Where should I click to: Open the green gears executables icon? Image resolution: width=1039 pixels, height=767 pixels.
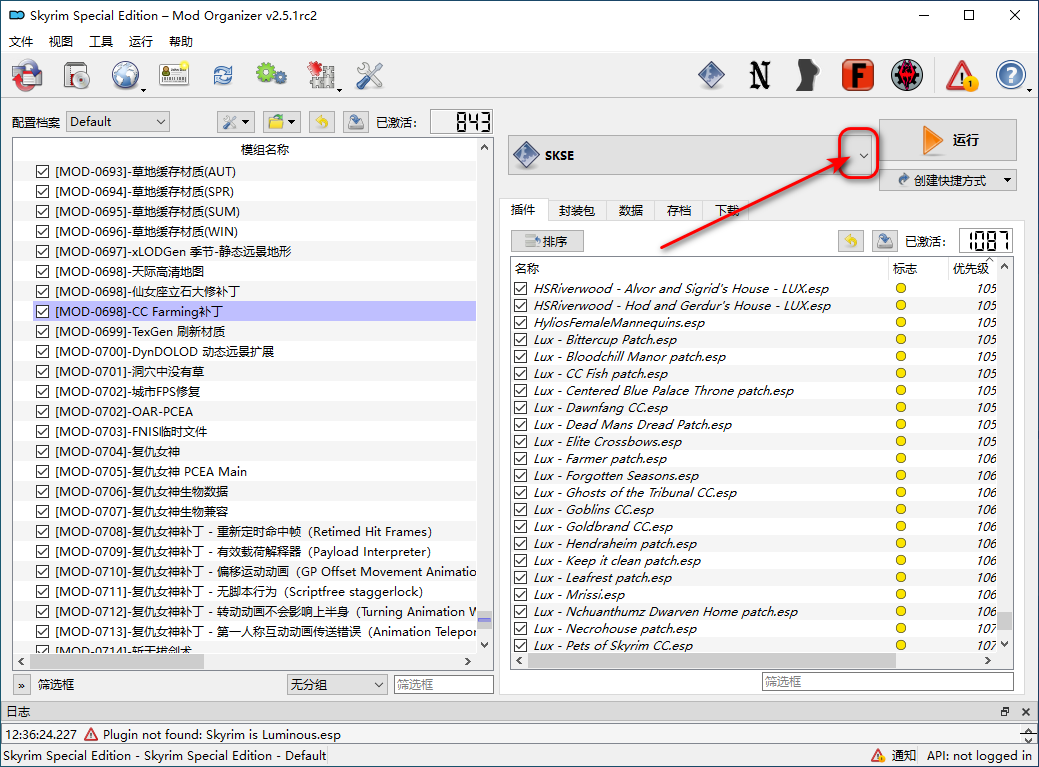[270, 76]
